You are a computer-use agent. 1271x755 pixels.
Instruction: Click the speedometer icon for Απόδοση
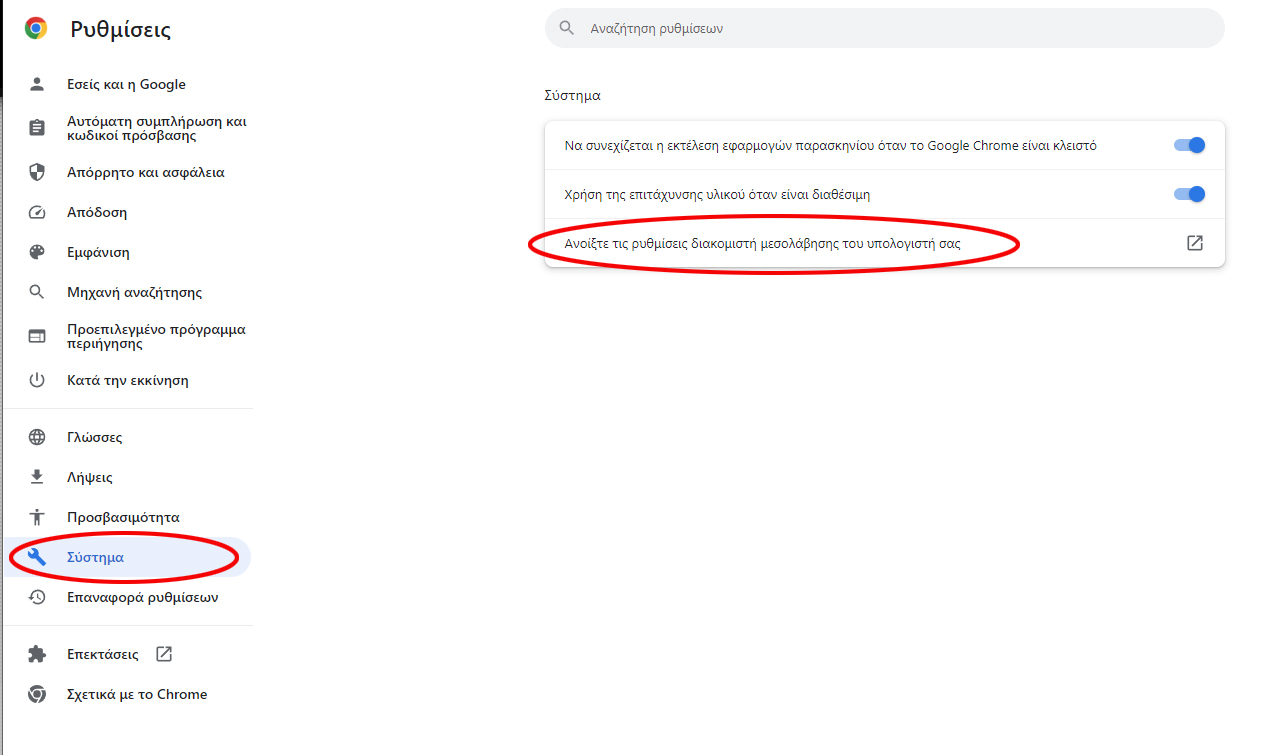tap(37, 213)
